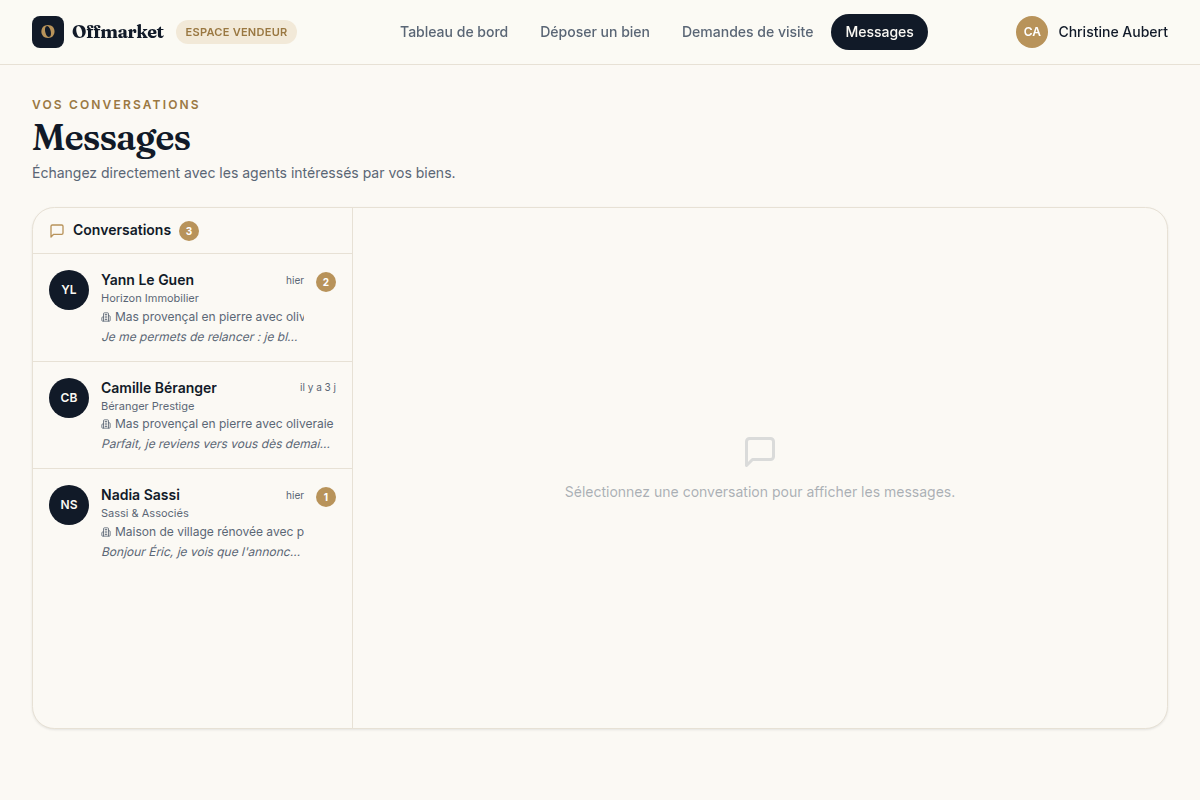This screenshot has width=1200, height=800.
Task: Open Yann Le Guen conversation
Action: 192,308
